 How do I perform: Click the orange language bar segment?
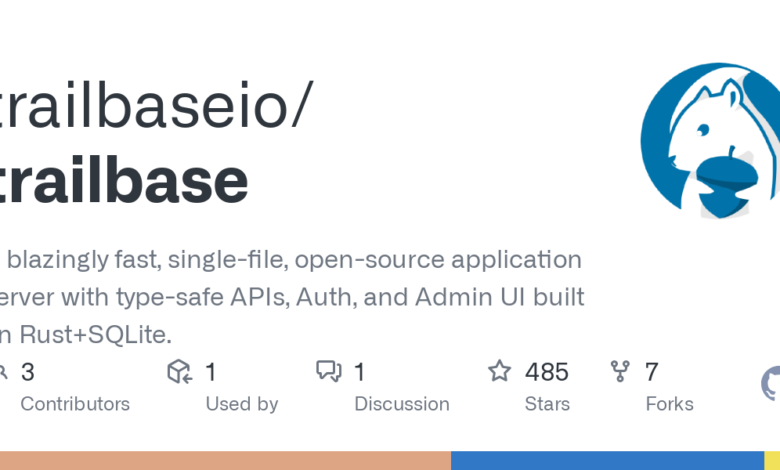click(225, 460)
